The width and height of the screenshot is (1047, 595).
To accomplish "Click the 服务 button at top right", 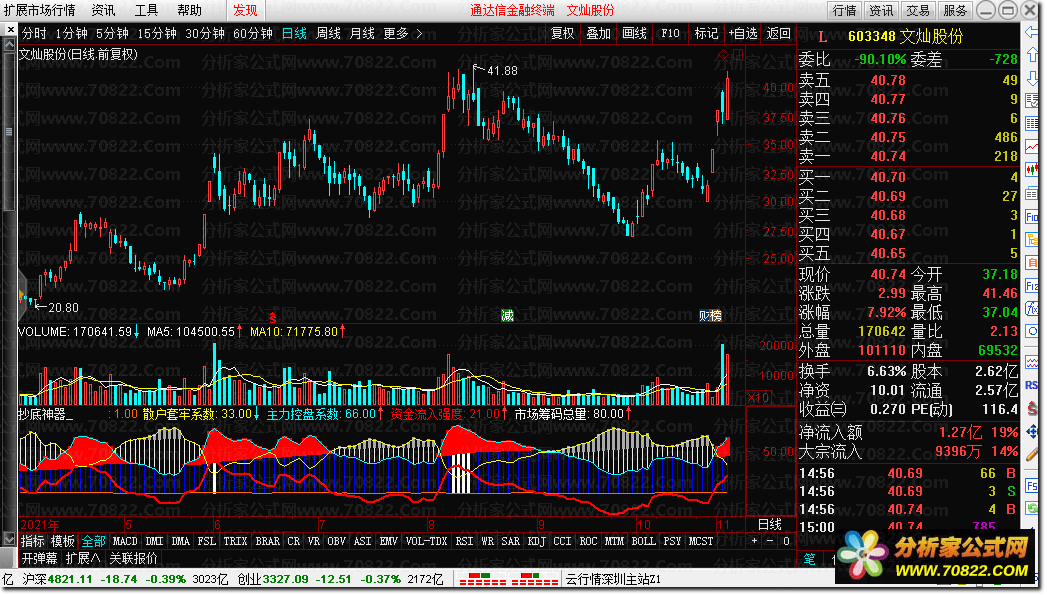I will (955, 10).
